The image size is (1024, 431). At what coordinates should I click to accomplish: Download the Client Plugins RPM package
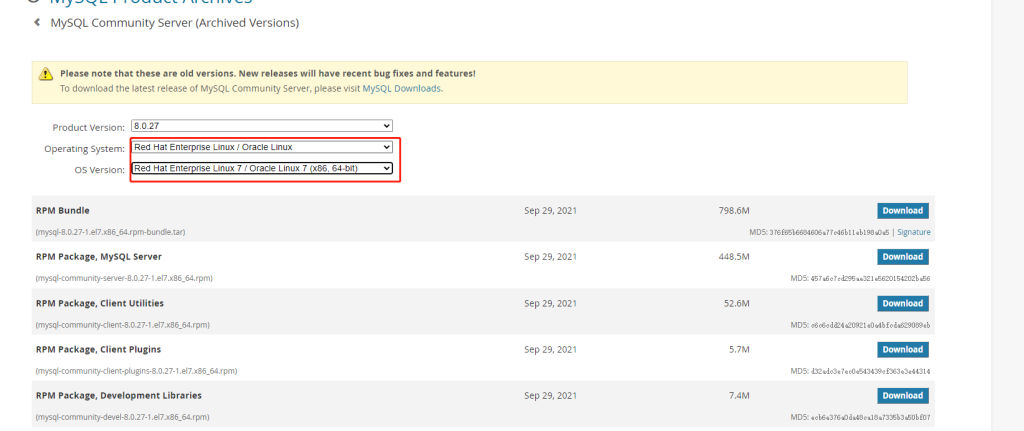pyautogui.click(x=902, y=349)
